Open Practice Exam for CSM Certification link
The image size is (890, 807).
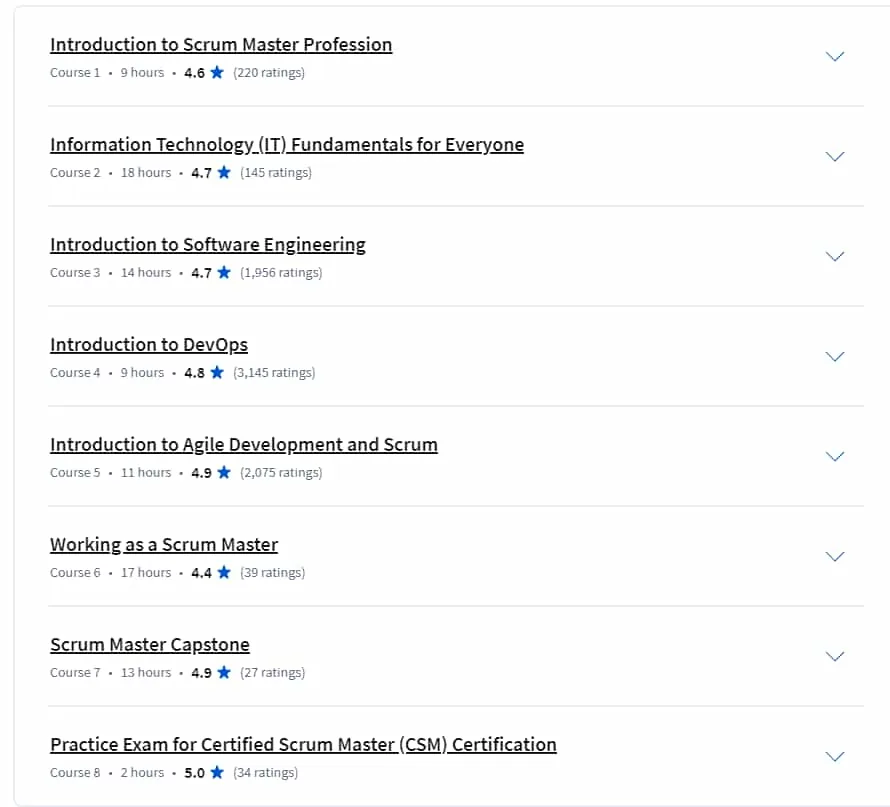(x=303, y=745)
